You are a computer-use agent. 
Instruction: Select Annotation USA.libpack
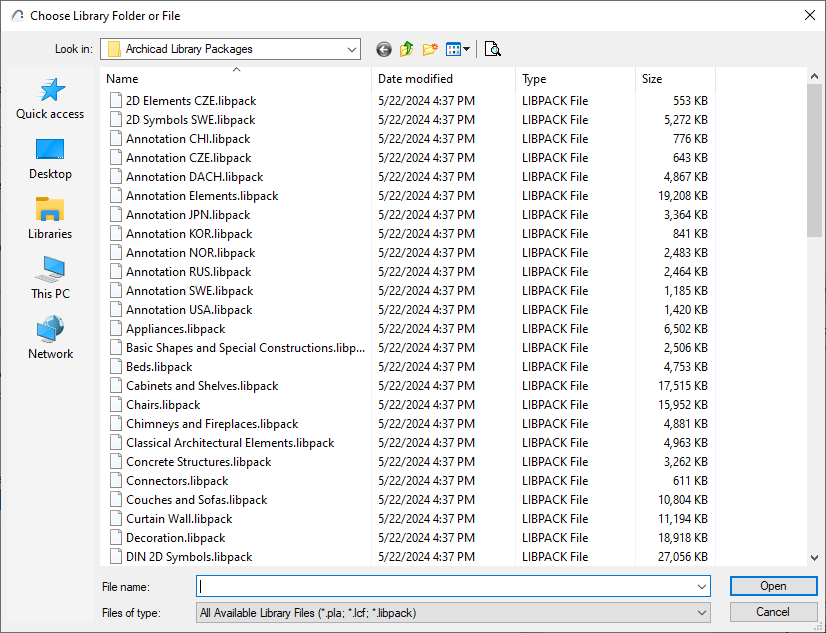[189, 310]
